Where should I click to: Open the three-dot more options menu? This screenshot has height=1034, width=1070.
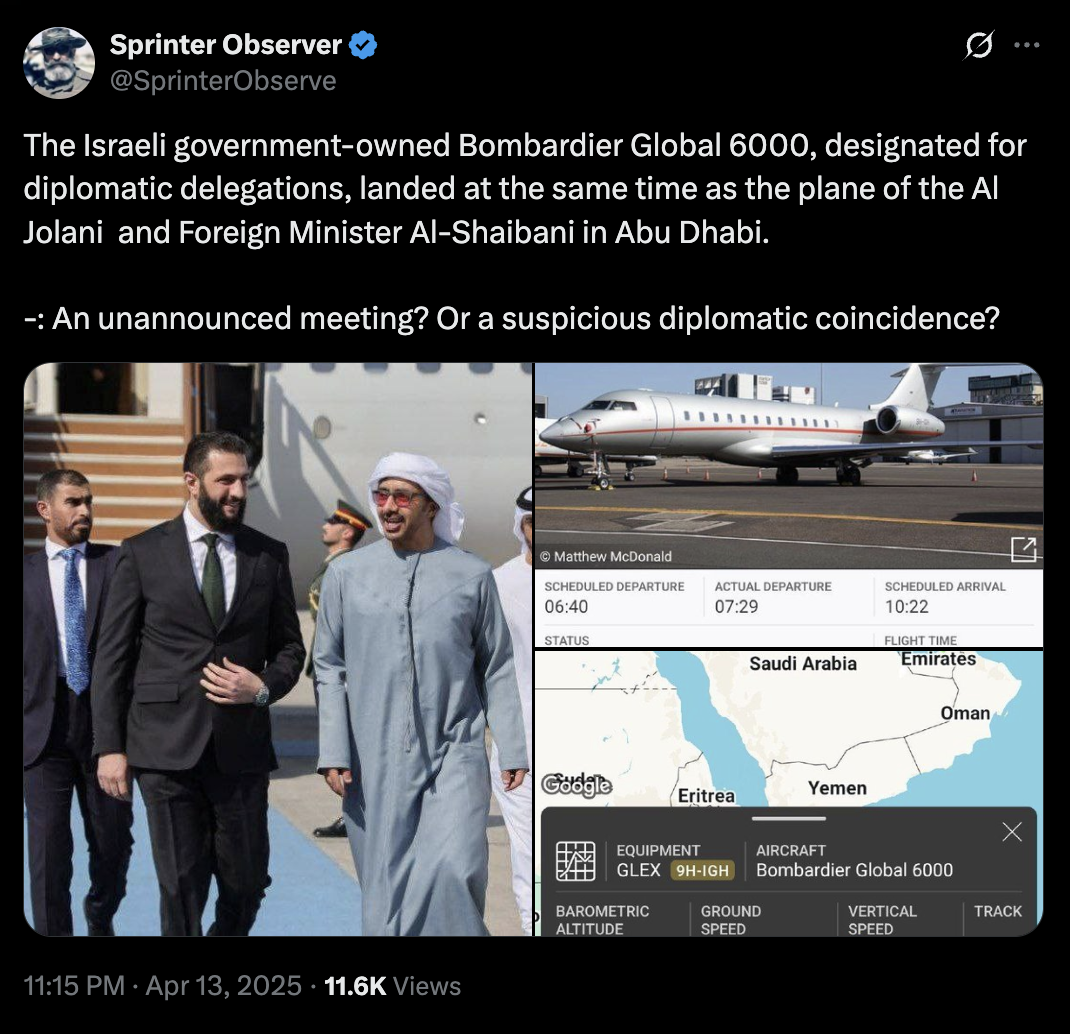[1026, 45]
